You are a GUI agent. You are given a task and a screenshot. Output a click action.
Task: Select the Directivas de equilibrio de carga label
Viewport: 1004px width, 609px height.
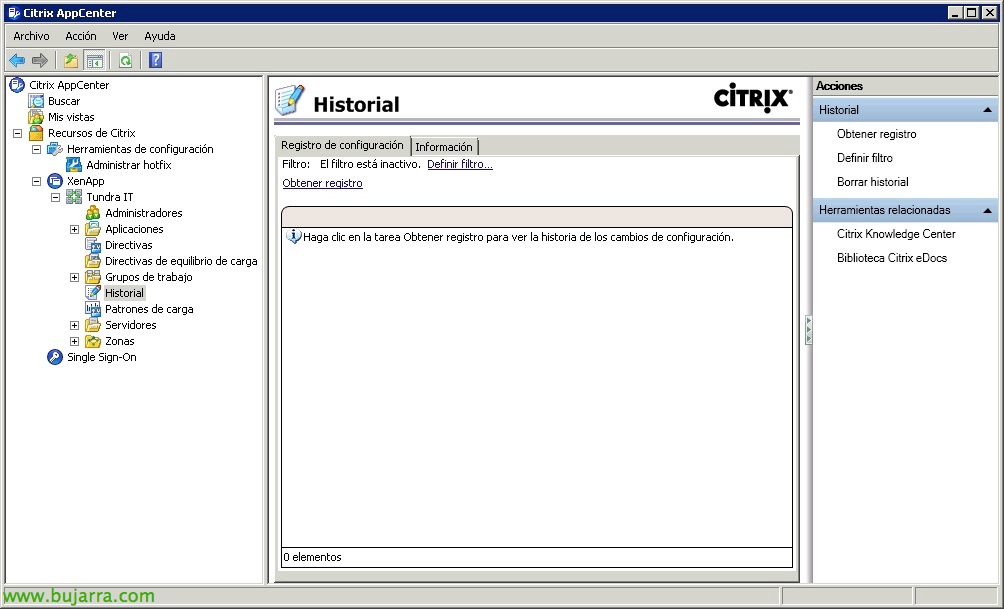click(181, 261)
